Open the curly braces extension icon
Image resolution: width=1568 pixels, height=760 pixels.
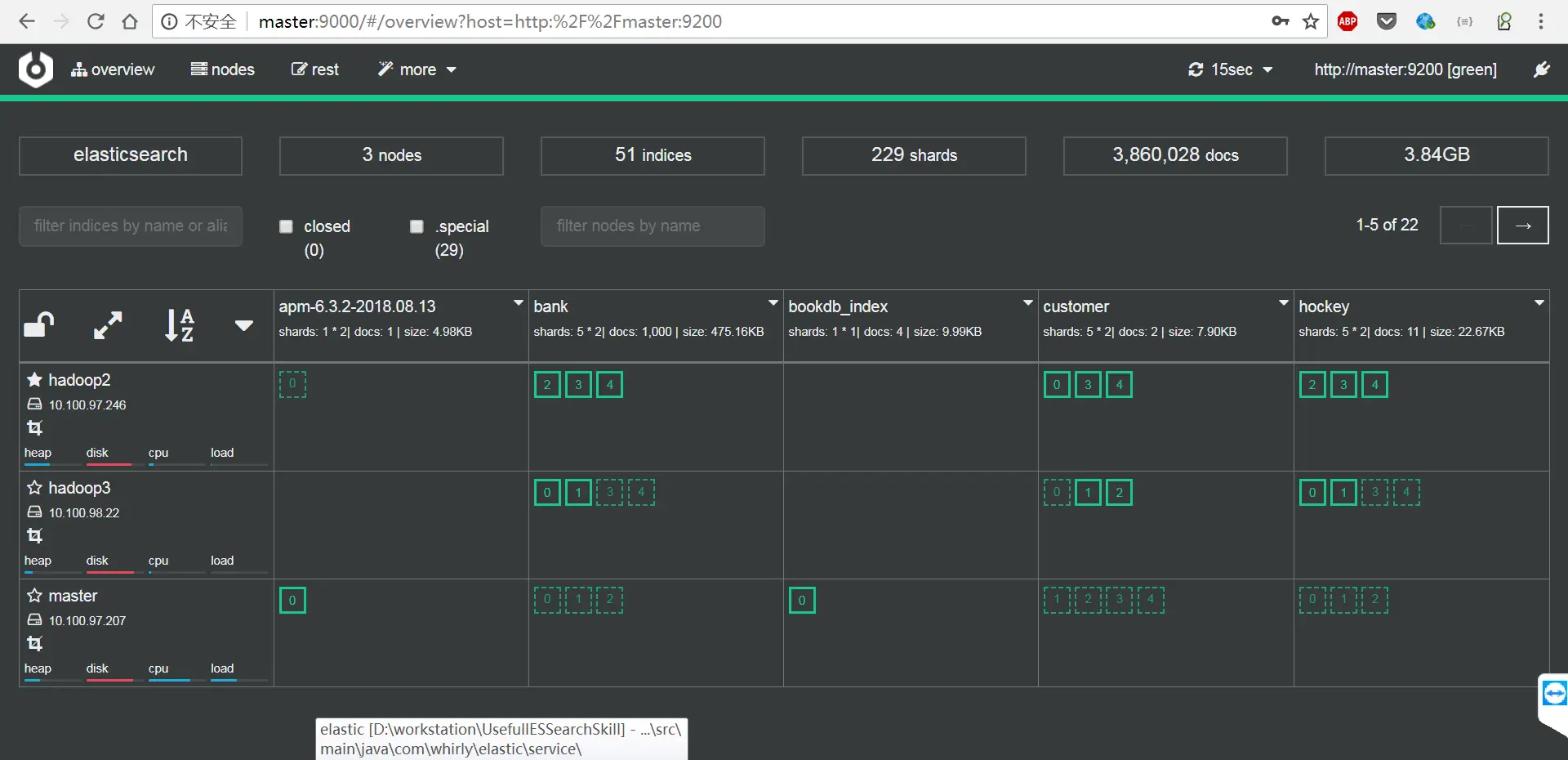tap(1465, 21)
